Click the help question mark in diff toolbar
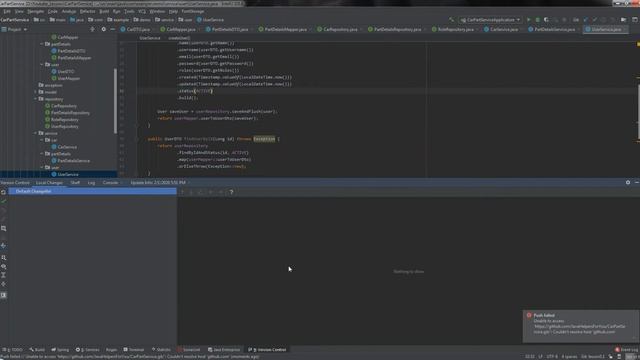640x360 pixels. [231, 192]
